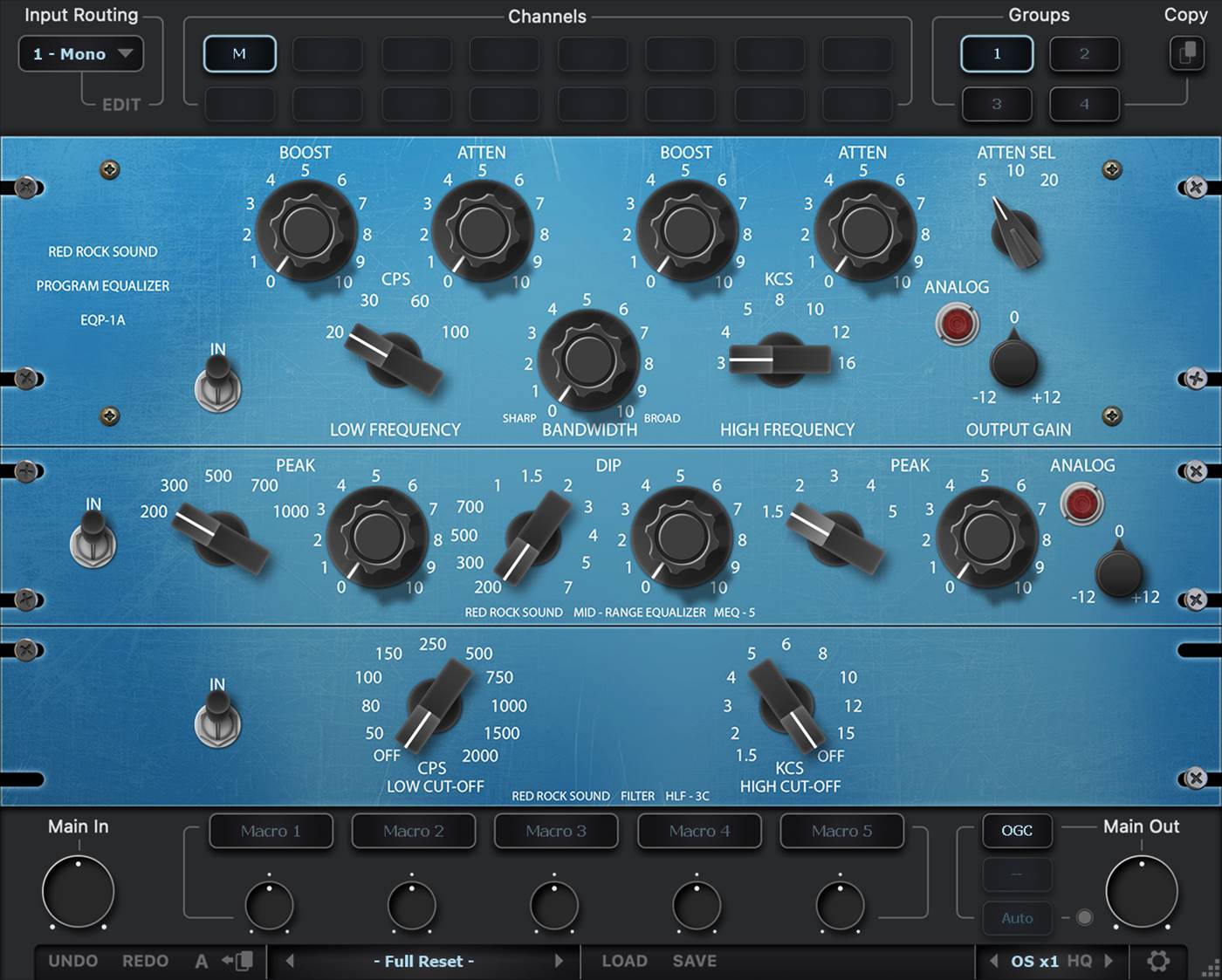
Task: Open settings with the gear icon
Action: click(x=1158, y=961)
